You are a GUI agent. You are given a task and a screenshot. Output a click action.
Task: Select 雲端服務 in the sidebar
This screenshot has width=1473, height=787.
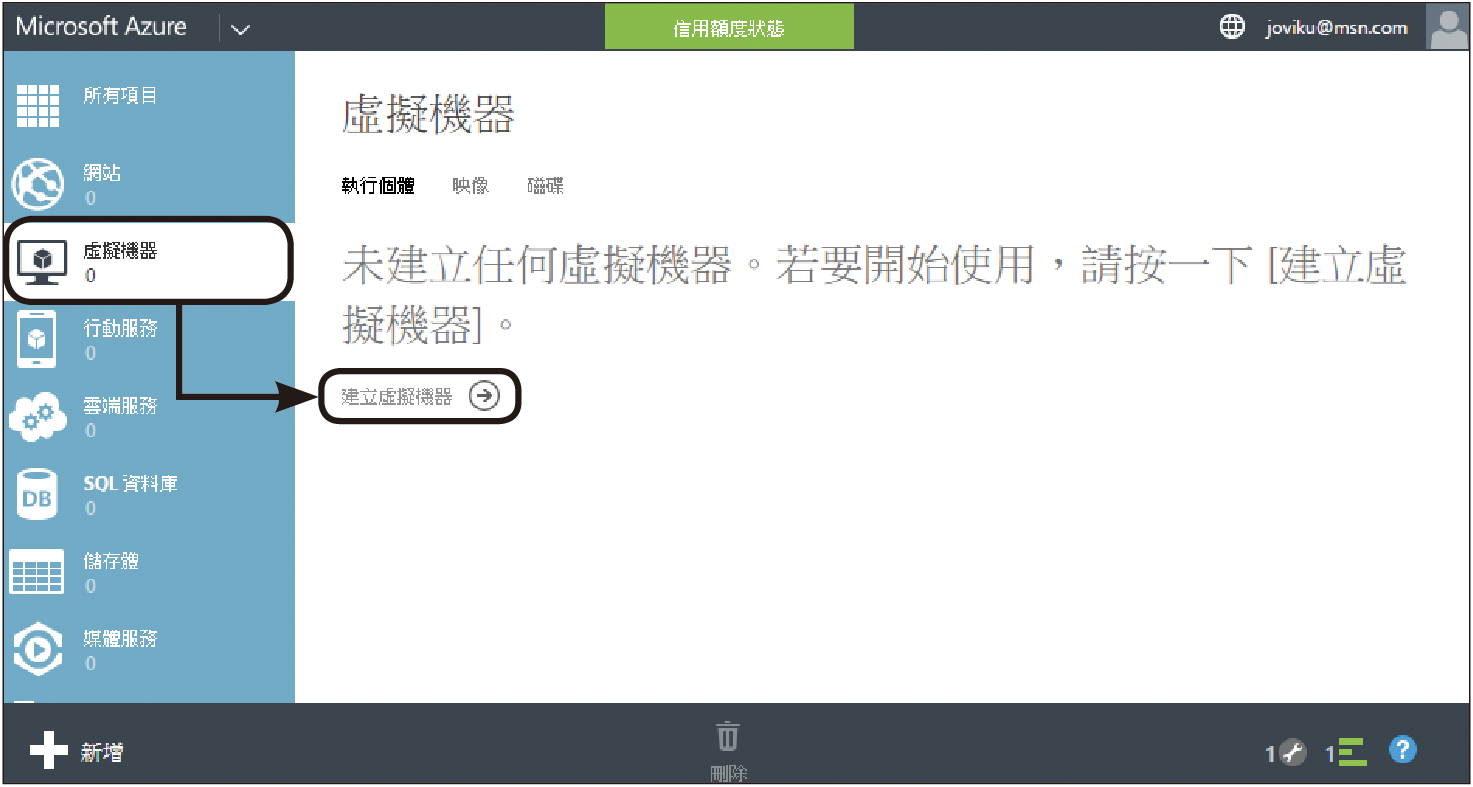pyautogui.click(x=120, y=406)
